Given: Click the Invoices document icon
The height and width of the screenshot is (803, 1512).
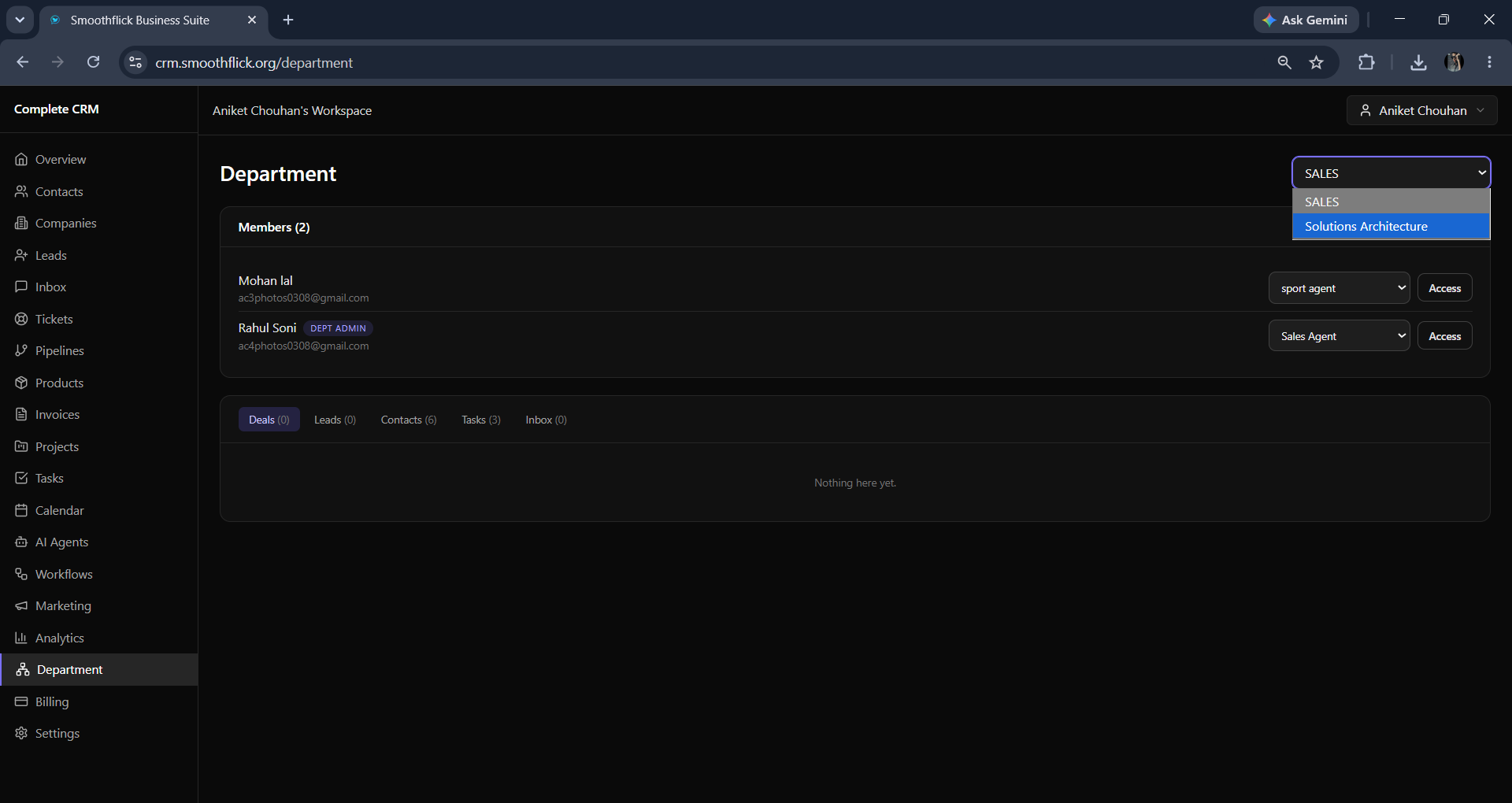Looking at the screenshot, I should [21, 414].
